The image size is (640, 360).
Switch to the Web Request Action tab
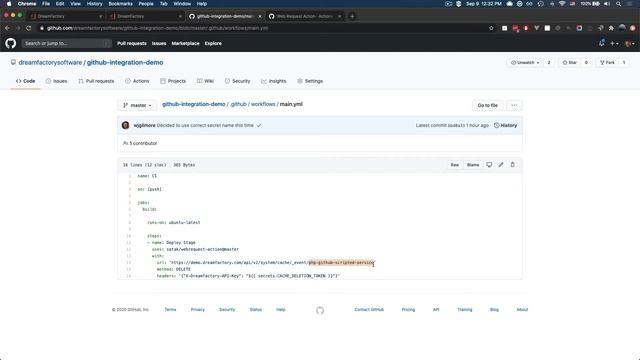click(304, 16)
